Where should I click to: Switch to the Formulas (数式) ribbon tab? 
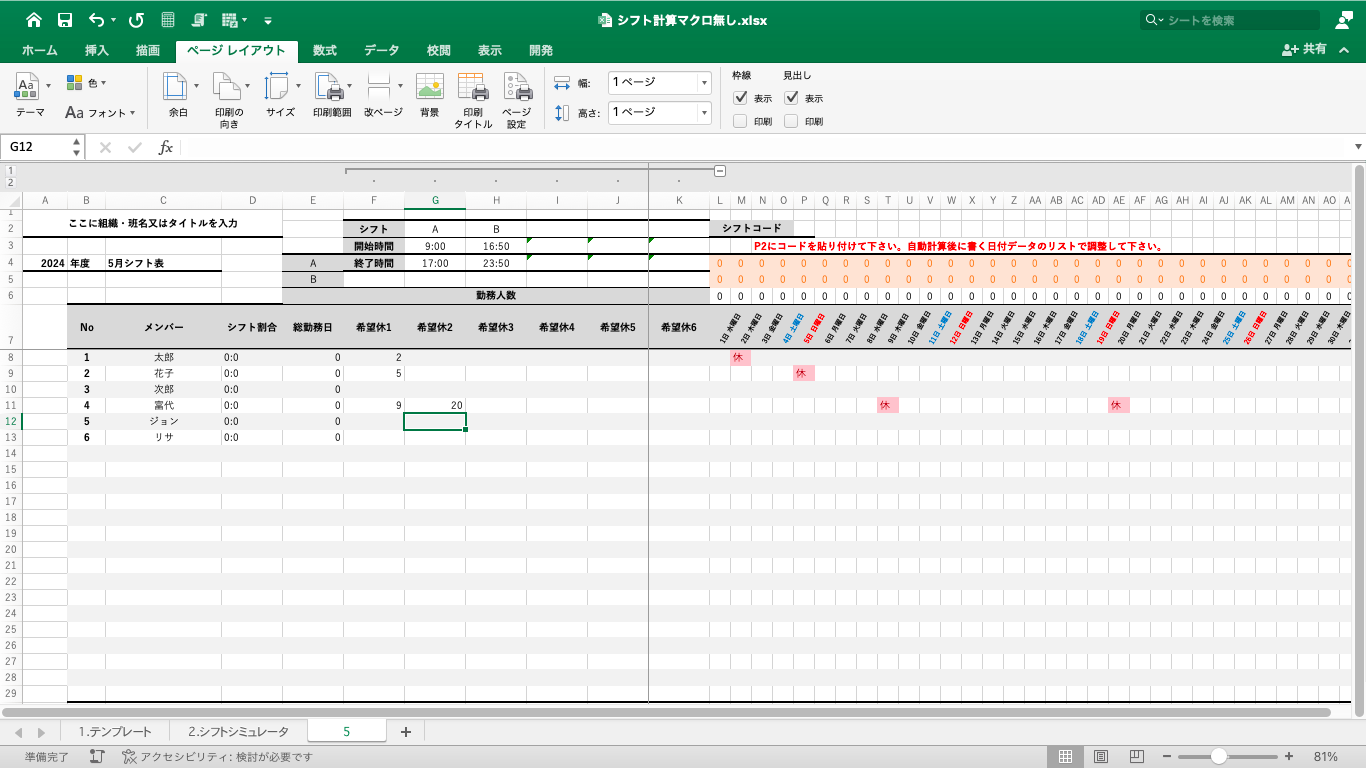pos(324,51)
